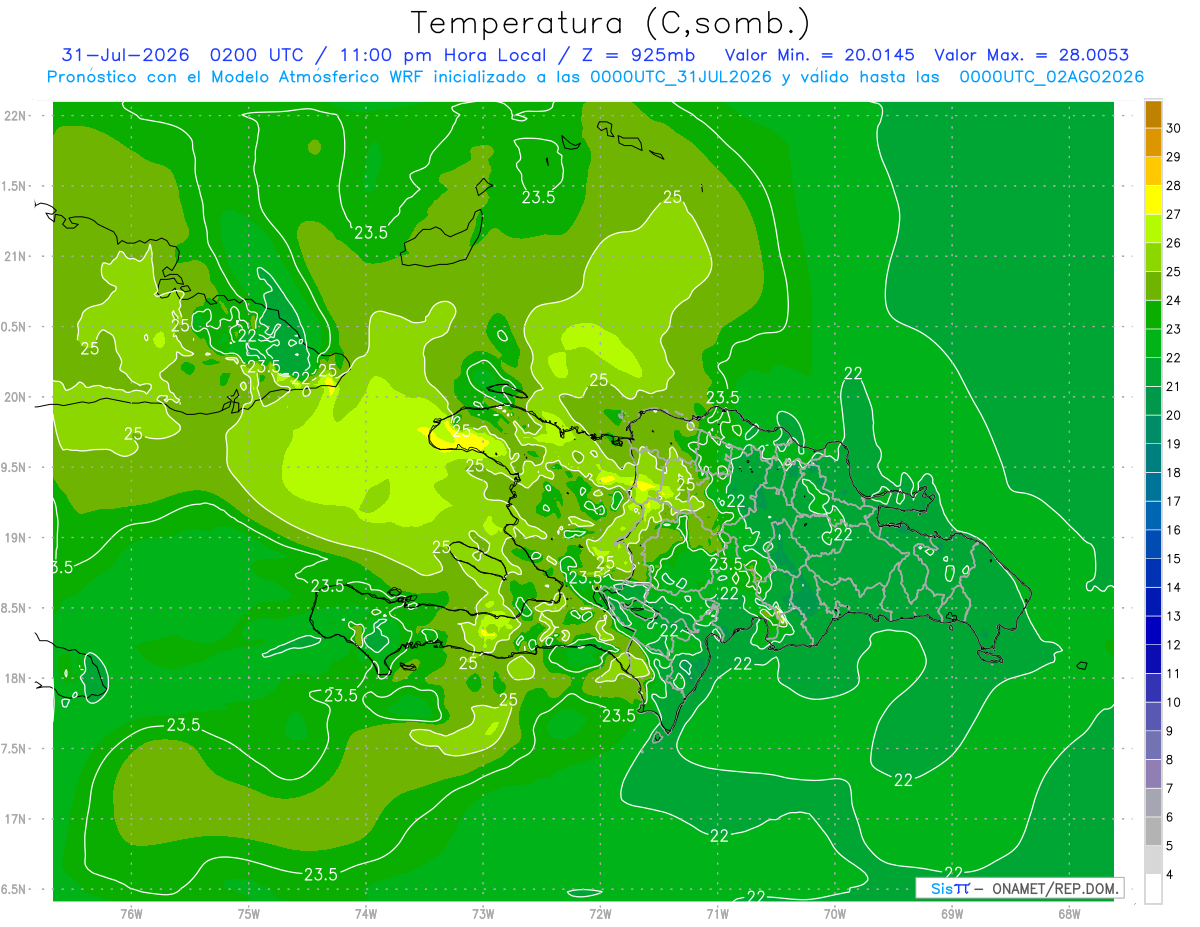The image size is (1200, 927).
Task: Pick the lime swatch between 25 and 26
Action: [1153, 257]
